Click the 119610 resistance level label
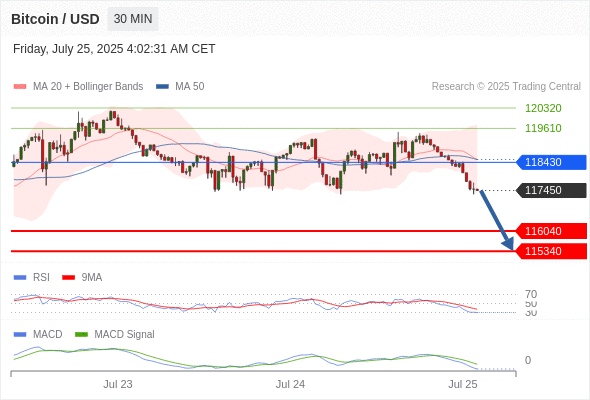The width and height of the screenshot is (590, 400). pyautogui.click(x=543, y=128)
